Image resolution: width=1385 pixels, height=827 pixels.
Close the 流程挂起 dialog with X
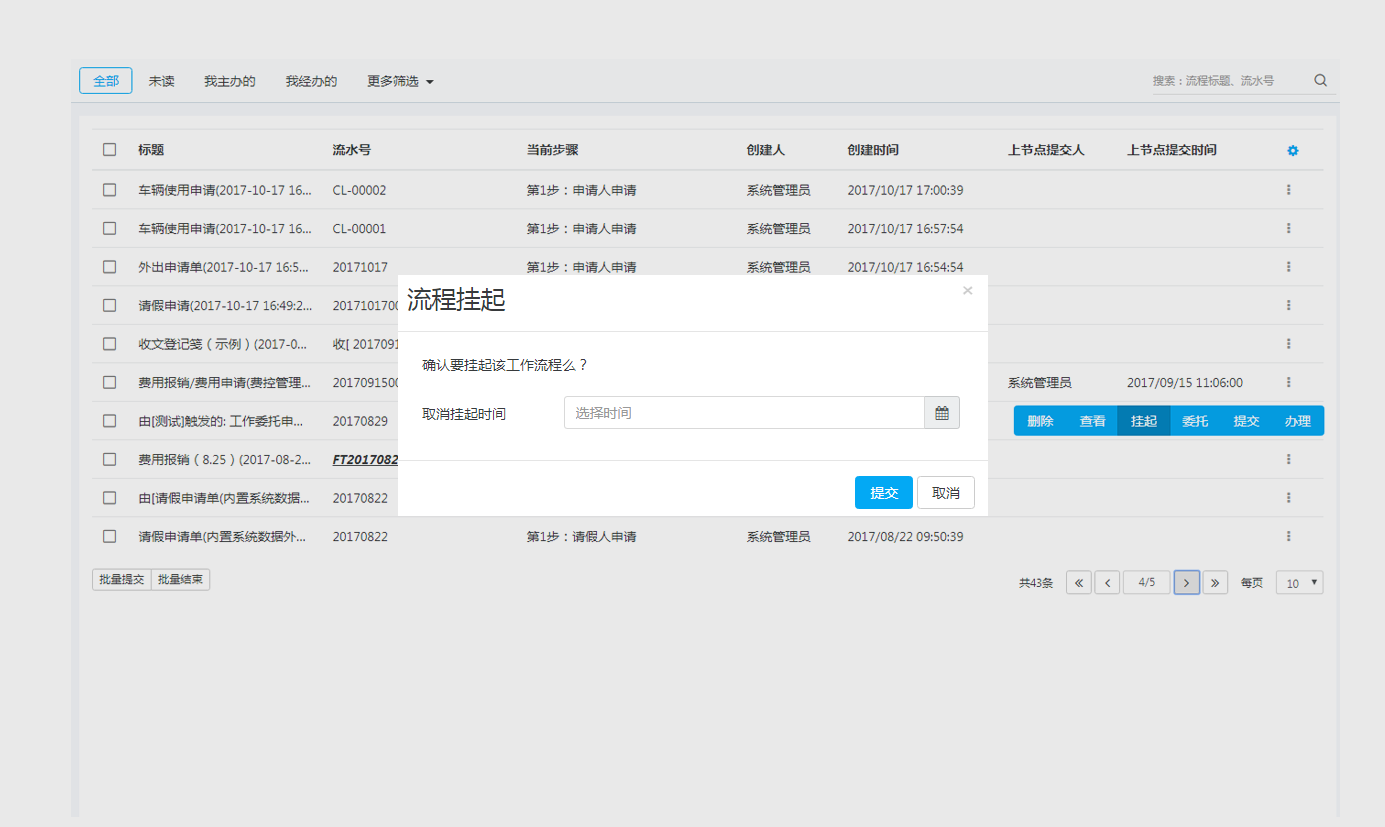click(x=967, y=291)
